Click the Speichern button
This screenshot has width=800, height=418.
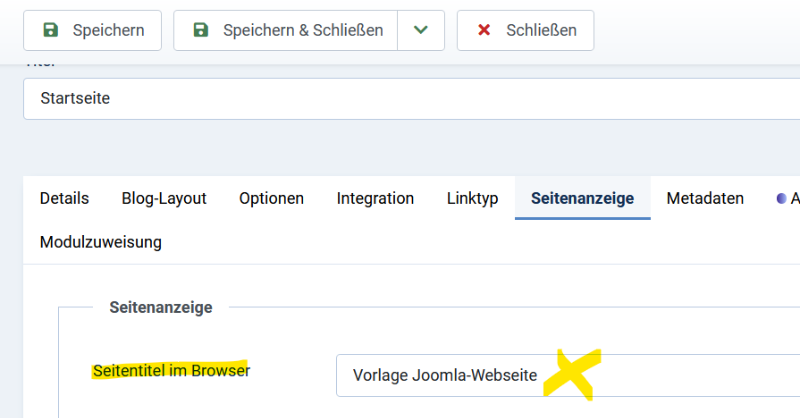click(x=92, y=30)
